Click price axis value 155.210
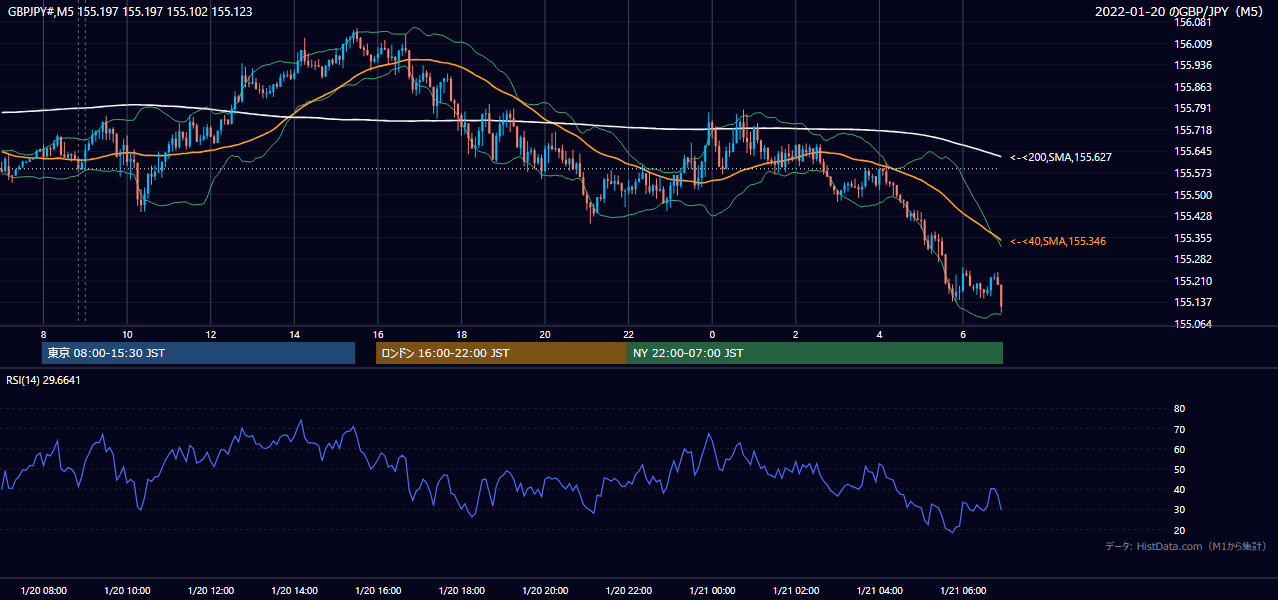Screen dimensions: 1278x600 point(1193,281)
